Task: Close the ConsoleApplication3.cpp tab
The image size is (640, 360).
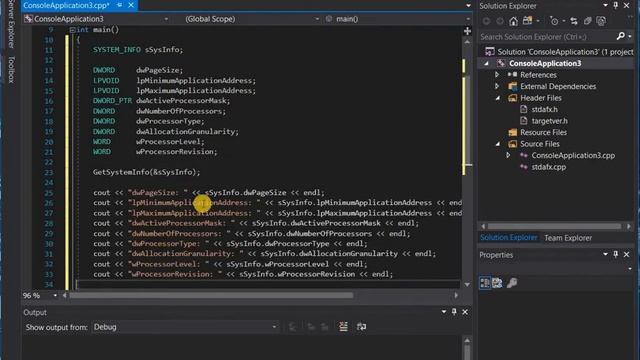Action: click(131, 5)
